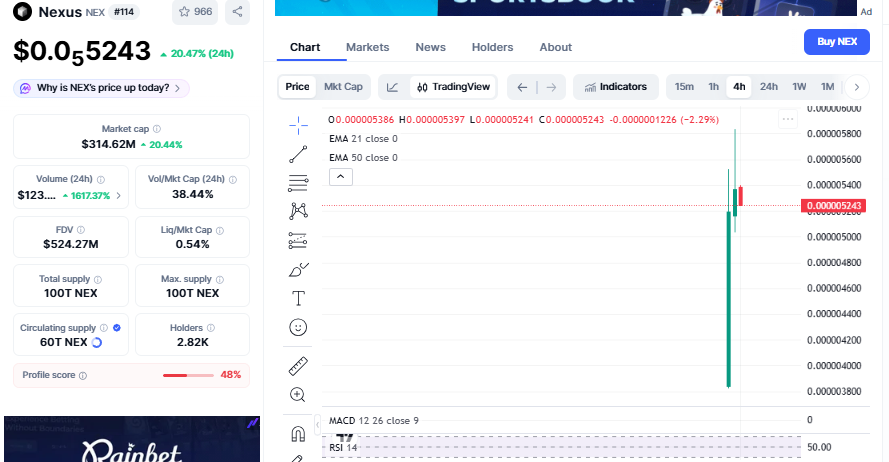Open the Markets tab
This screenshot has height=462, width=889.
[x=367, y=47]
